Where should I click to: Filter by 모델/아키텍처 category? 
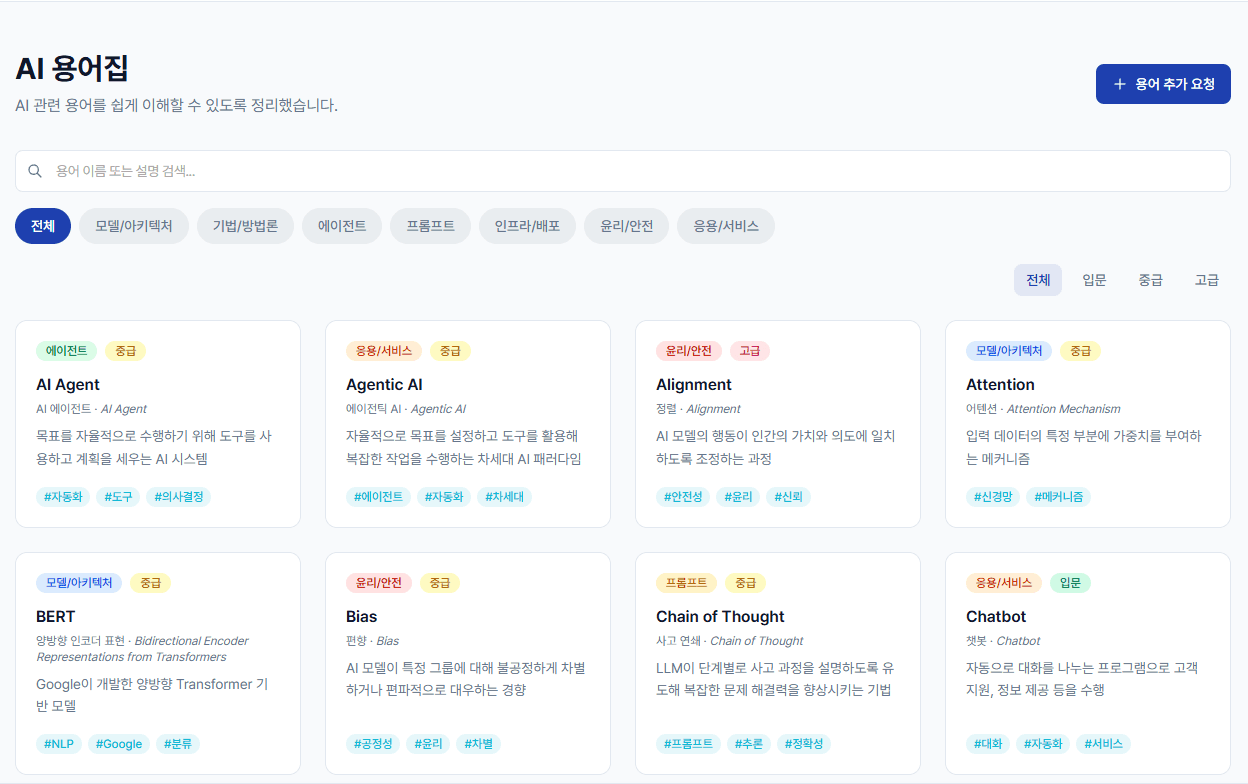tap(134, 226)
